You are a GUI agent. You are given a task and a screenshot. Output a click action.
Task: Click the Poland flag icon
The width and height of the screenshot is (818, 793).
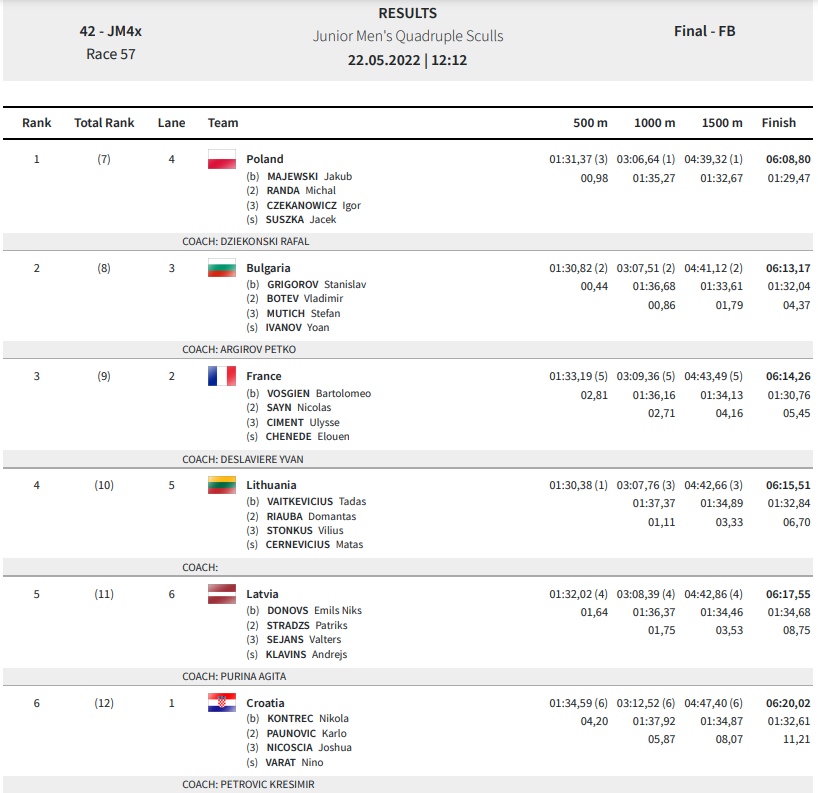coord(222,159)
